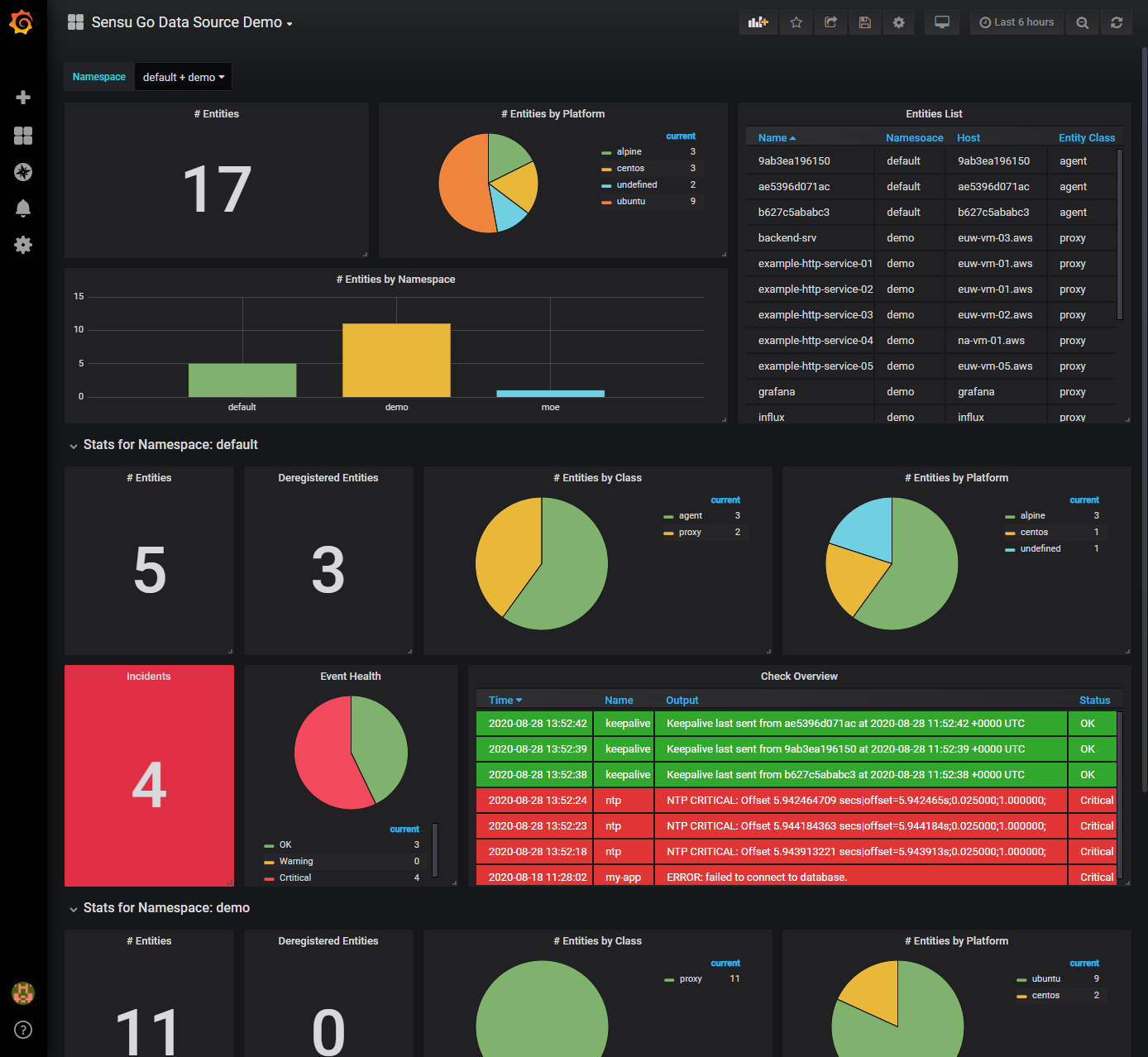1148x1057 pixels.
Task: Click the Add panel toolbar icon
Action: click(758, 22)
